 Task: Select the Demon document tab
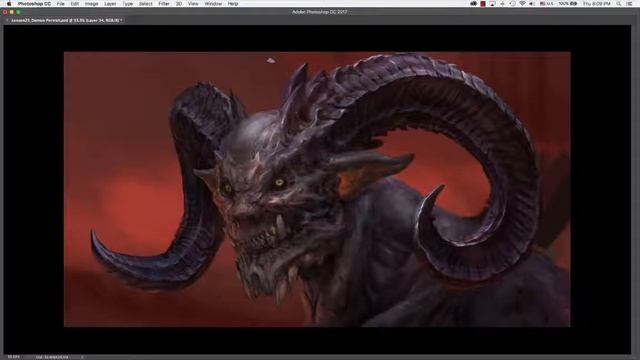(67, 20)
